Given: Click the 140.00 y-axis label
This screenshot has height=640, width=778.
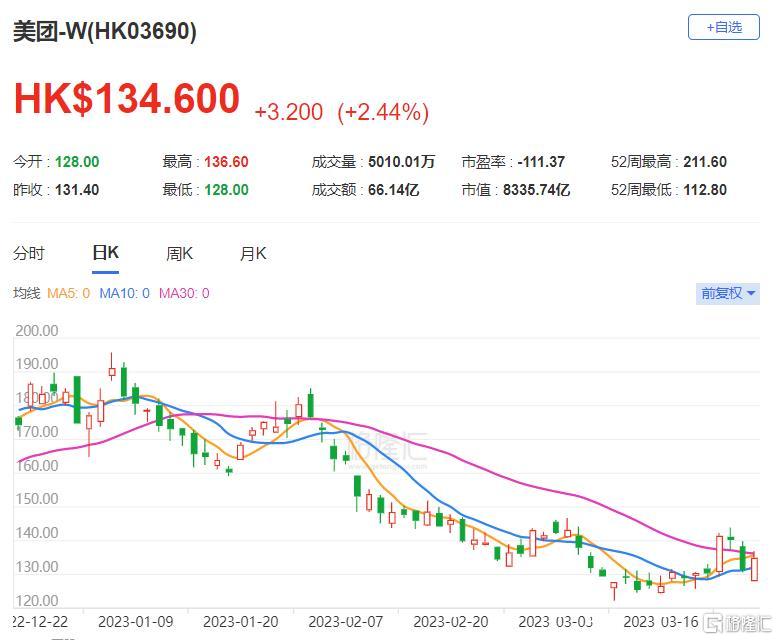Looking at the screenshot, I should pos(37,533).
